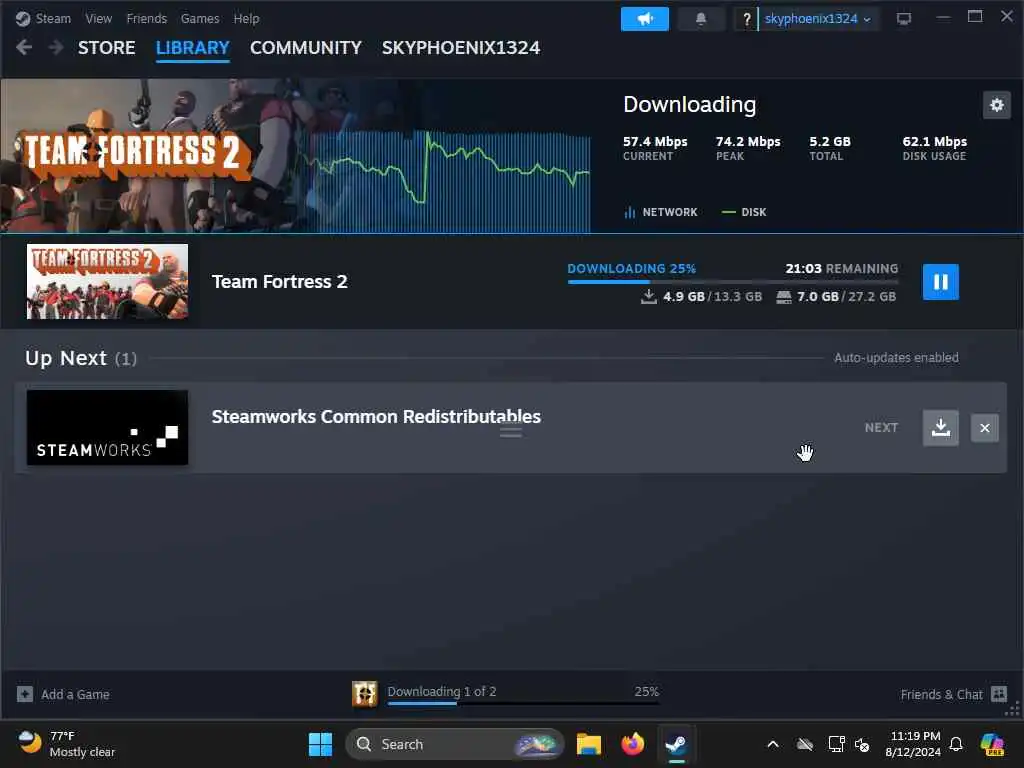Image resolution: width=1024 pixels, height=768 pixels.
Task: Pause the Team Fortress 2 download
Action: tap(940, 281)
